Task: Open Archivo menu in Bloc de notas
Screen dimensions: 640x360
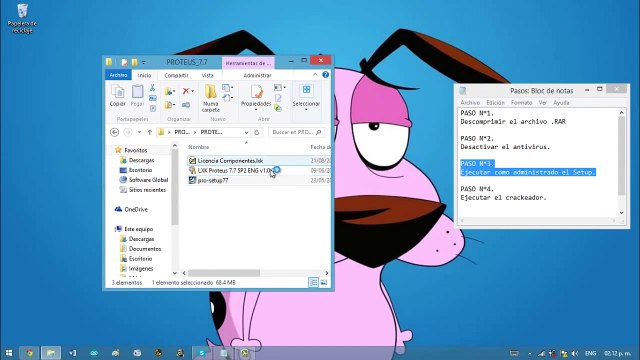Action: pyautogui.click(x=470, y=103)
